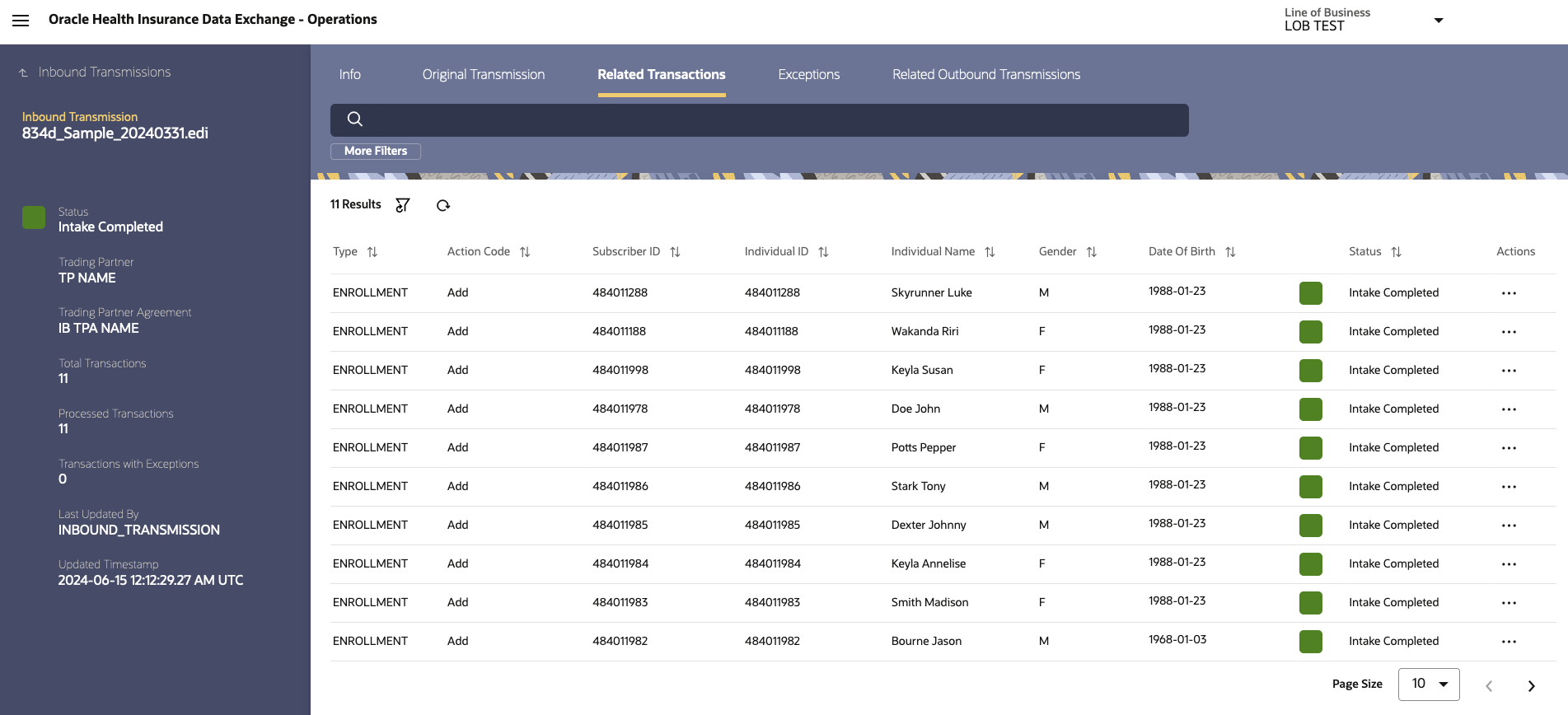Click into the transactions search field

[759, 120]
